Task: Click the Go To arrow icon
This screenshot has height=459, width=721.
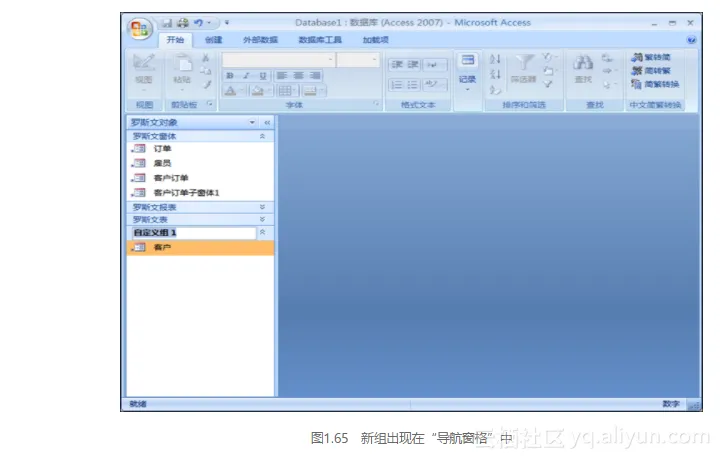Action: 609,71
